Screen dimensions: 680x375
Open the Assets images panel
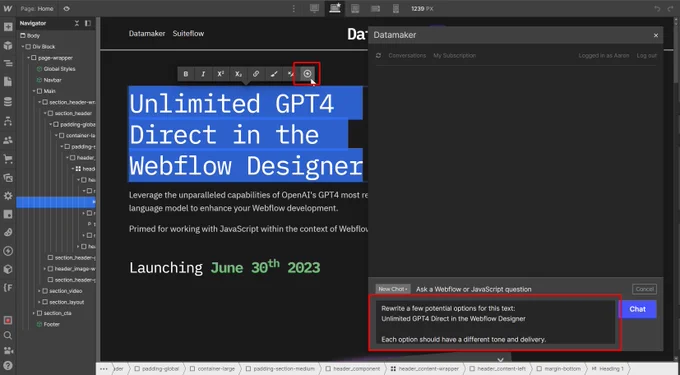8,177
